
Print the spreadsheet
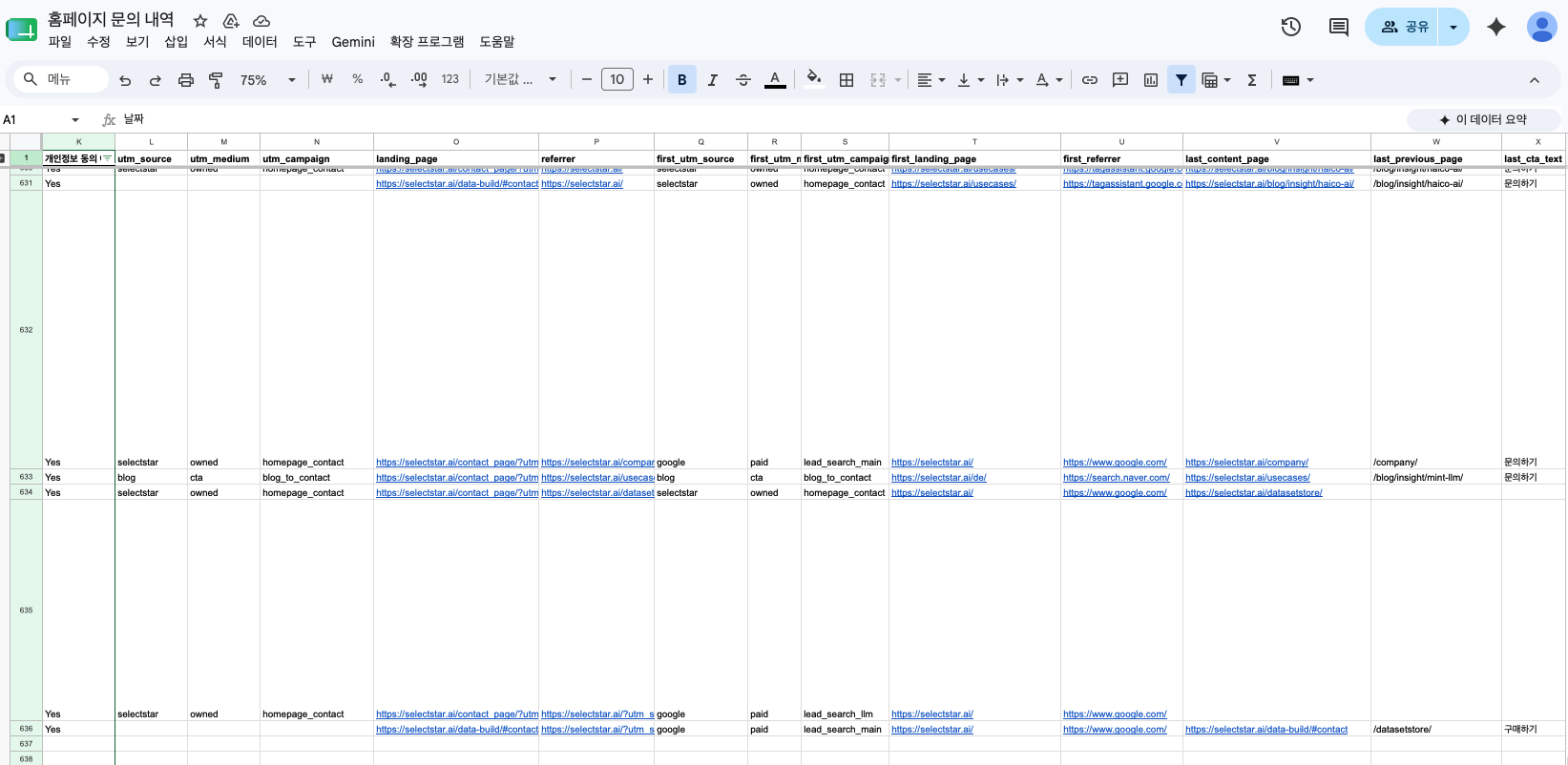[x=186, y=80]
